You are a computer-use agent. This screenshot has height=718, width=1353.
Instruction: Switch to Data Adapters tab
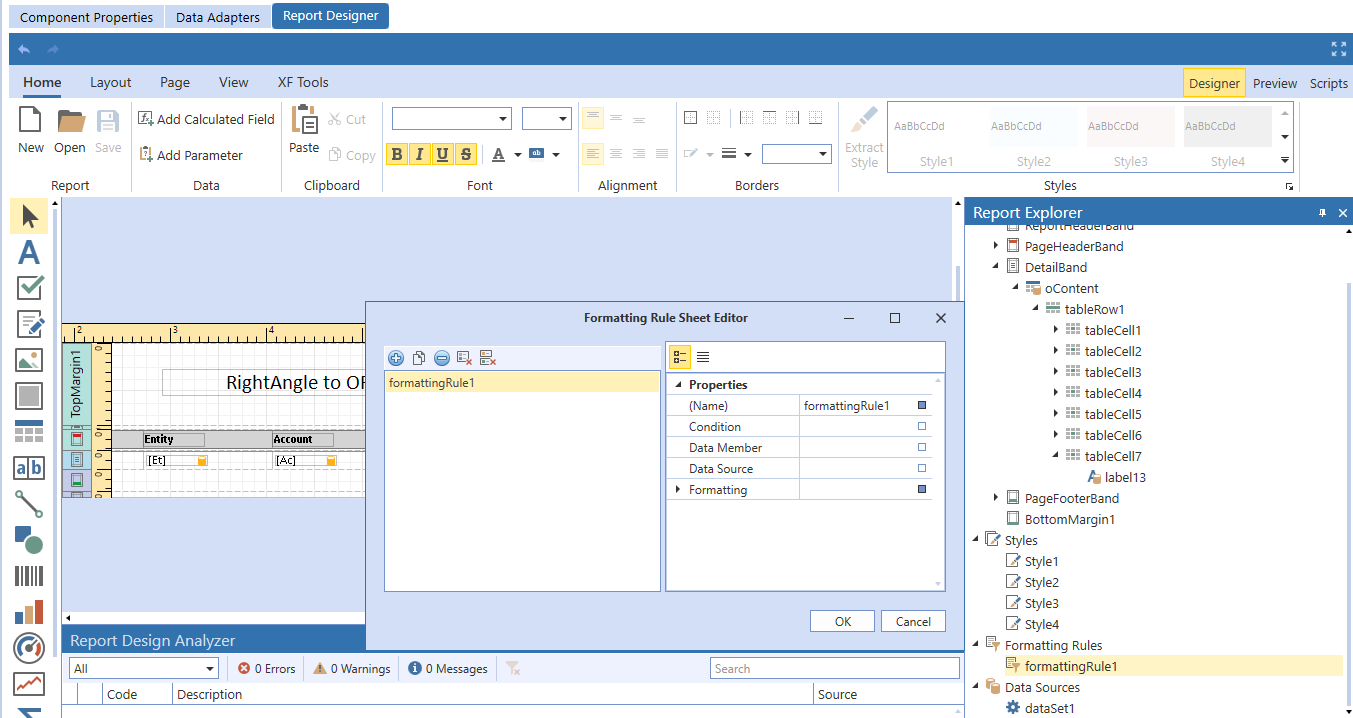[x=218, y=17]
